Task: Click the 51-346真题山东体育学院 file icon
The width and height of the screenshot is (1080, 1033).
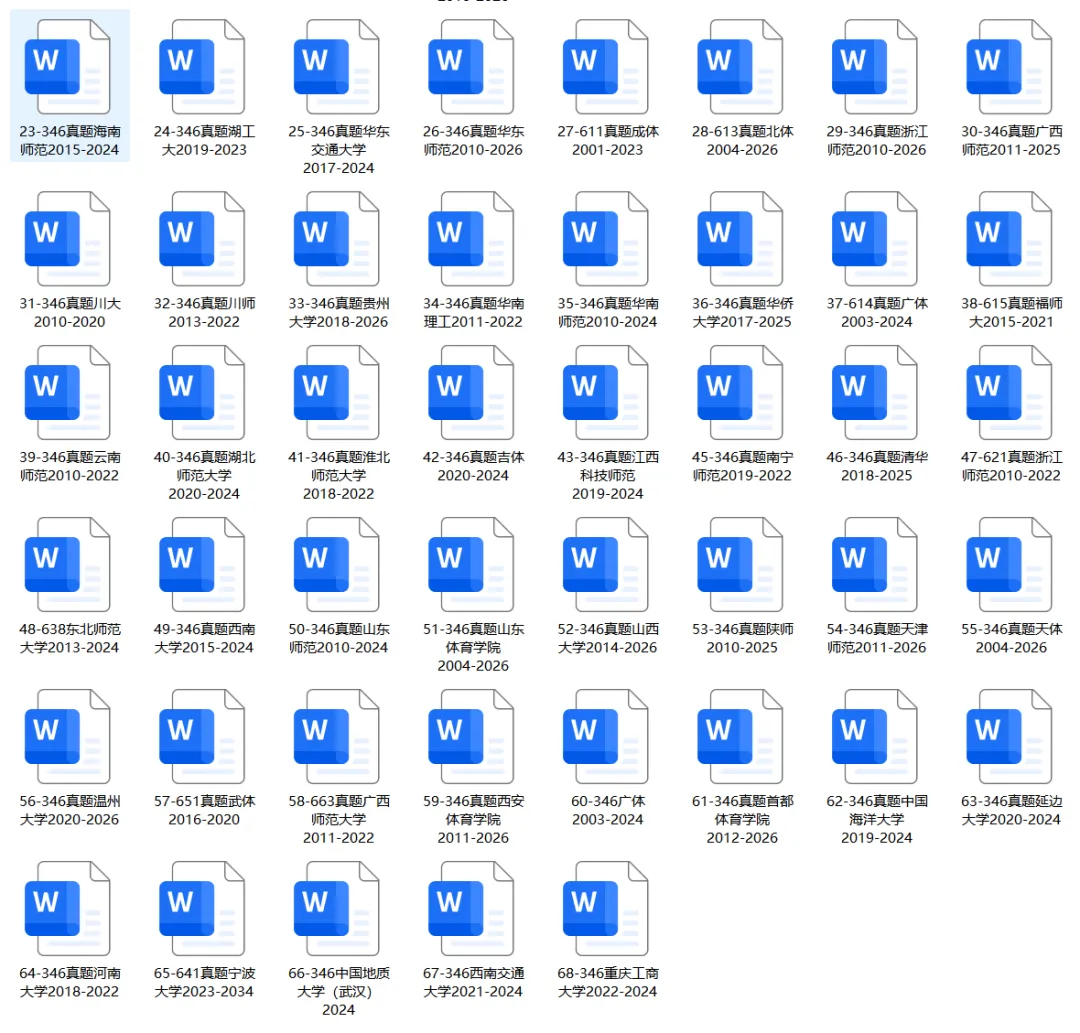Action: [x=471, y=565]
